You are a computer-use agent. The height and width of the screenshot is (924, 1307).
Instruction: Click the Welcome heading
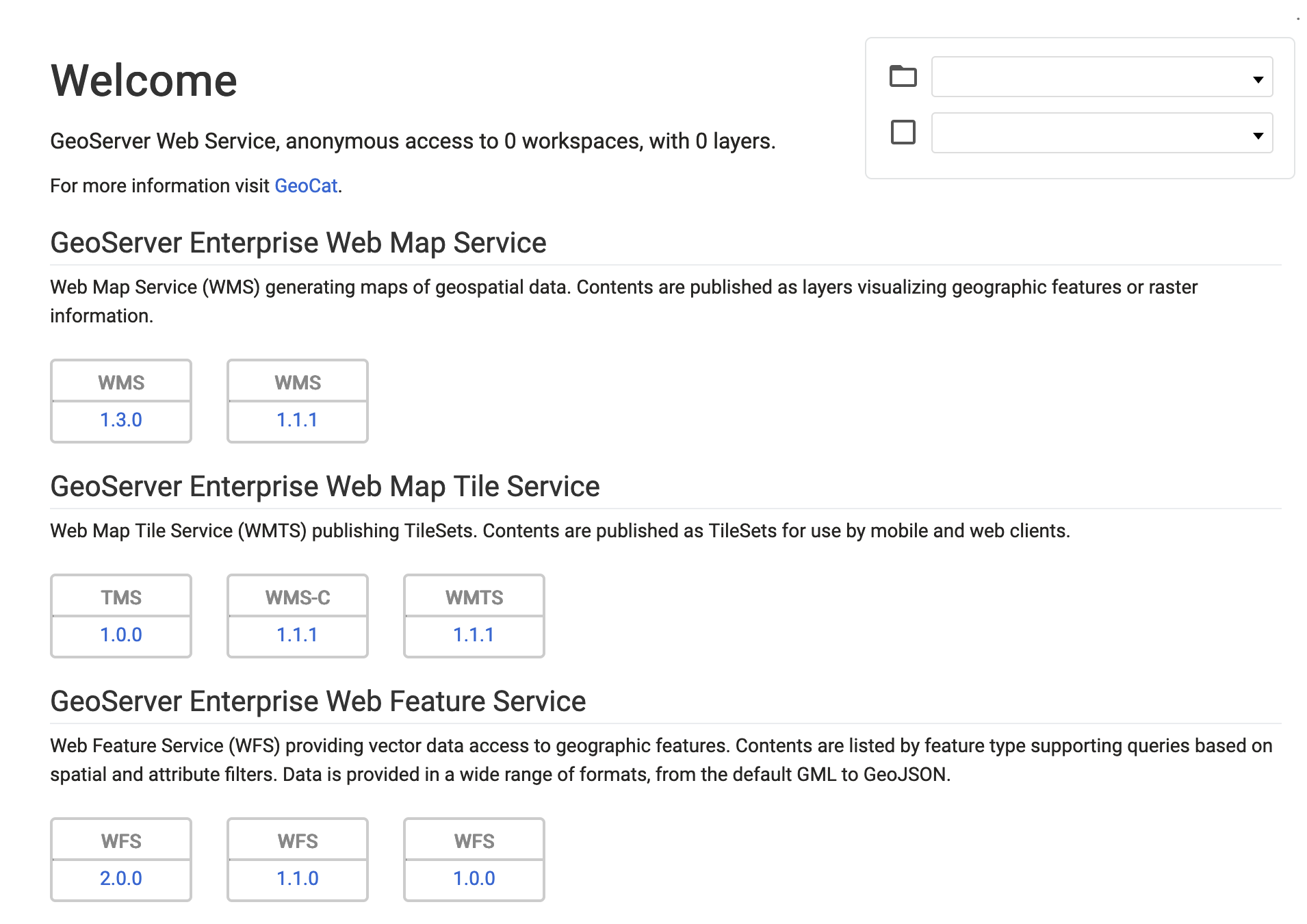(144, 81)
